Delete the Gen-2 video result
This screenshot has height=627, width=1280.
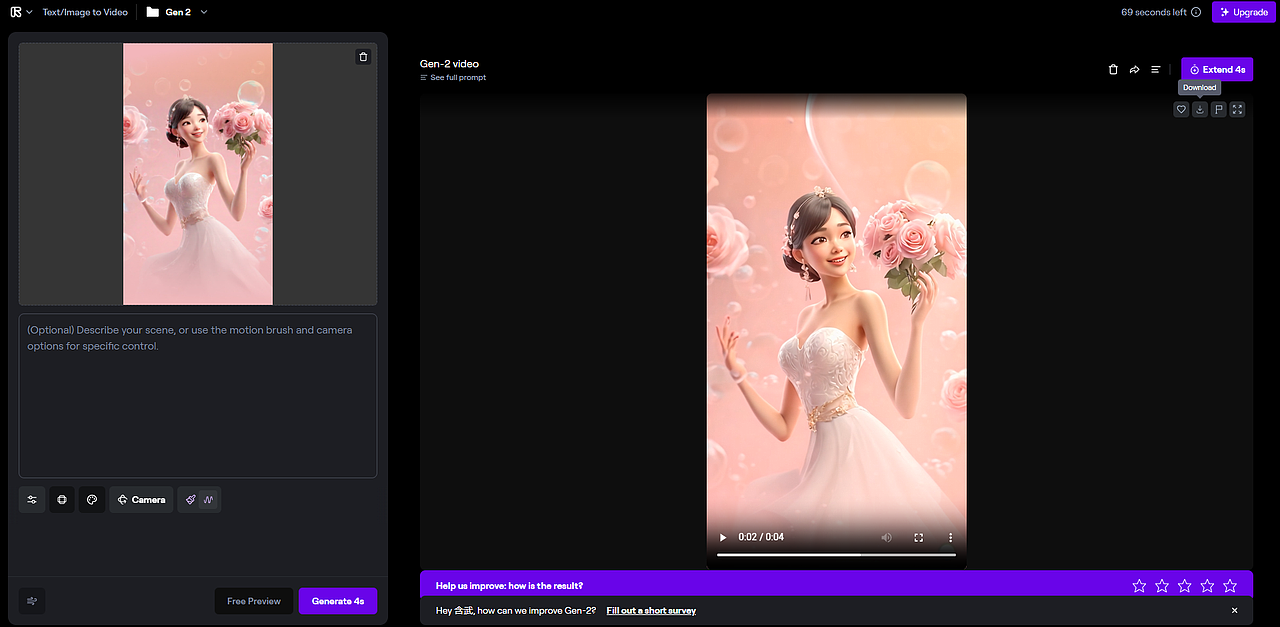[x=1113, y=69]
